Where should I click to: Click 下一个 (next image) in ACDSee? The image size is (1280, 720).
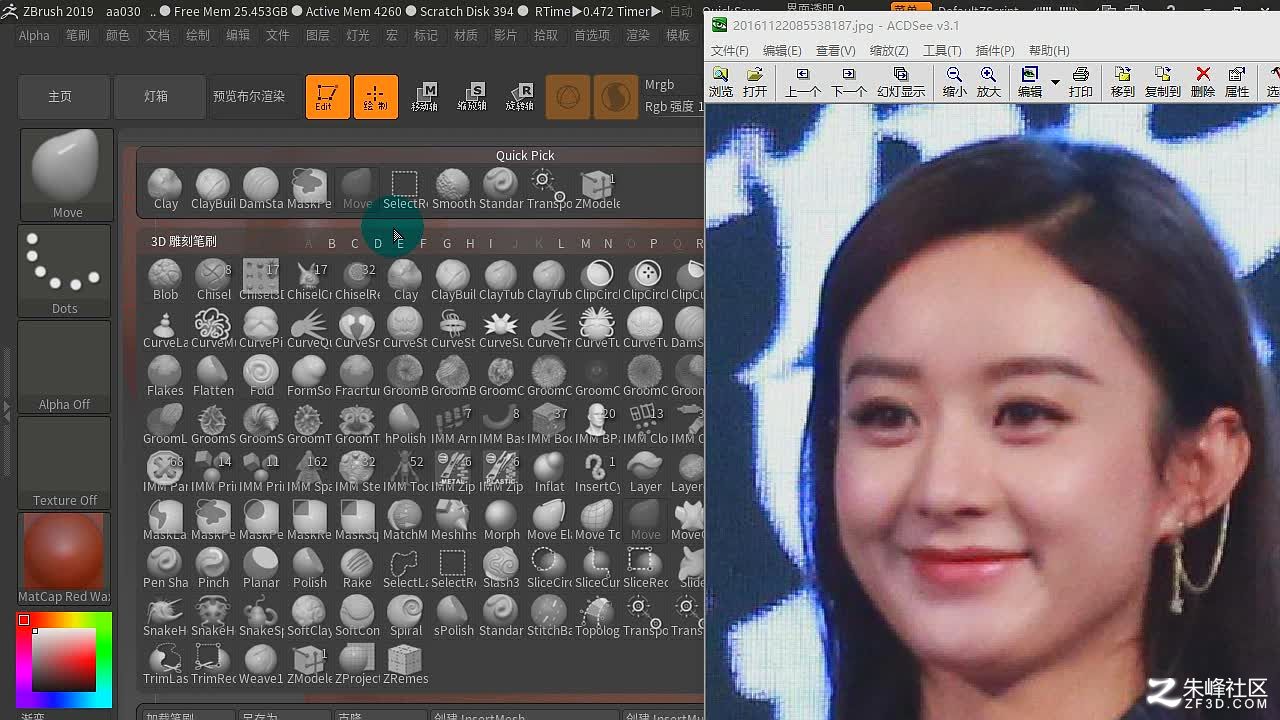coord(849,82)
